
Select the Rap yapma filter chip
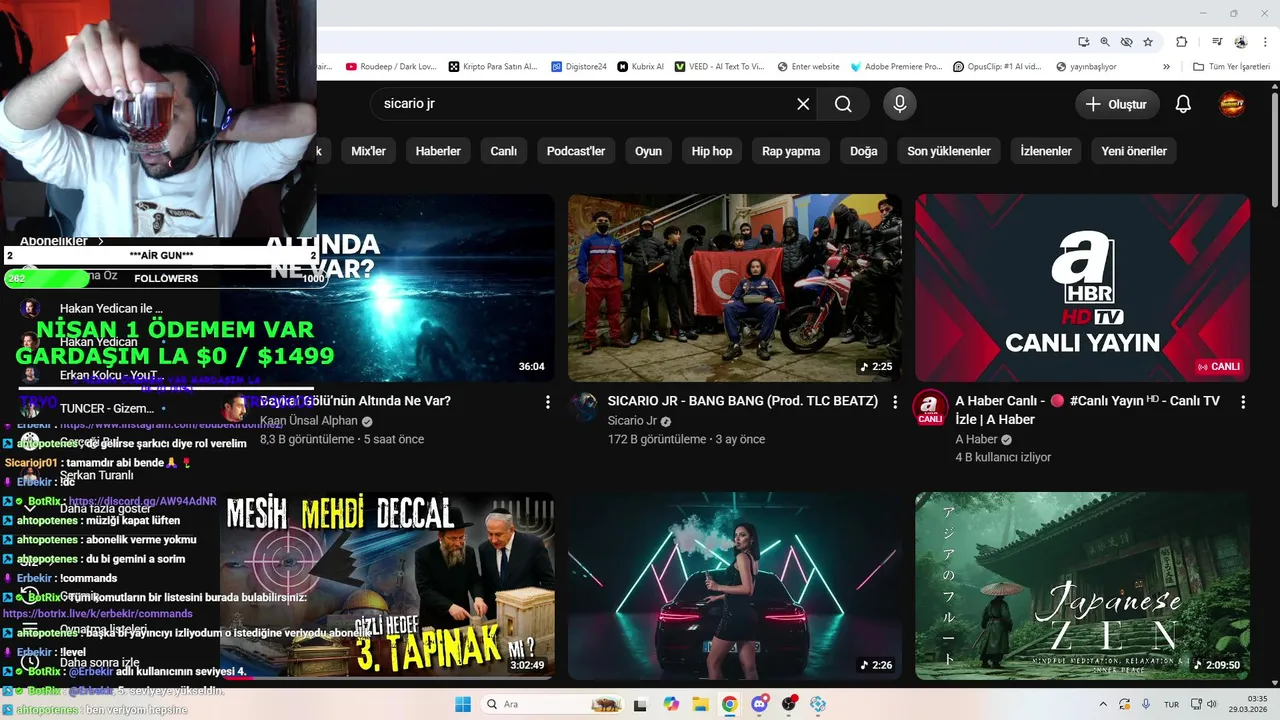791,151
